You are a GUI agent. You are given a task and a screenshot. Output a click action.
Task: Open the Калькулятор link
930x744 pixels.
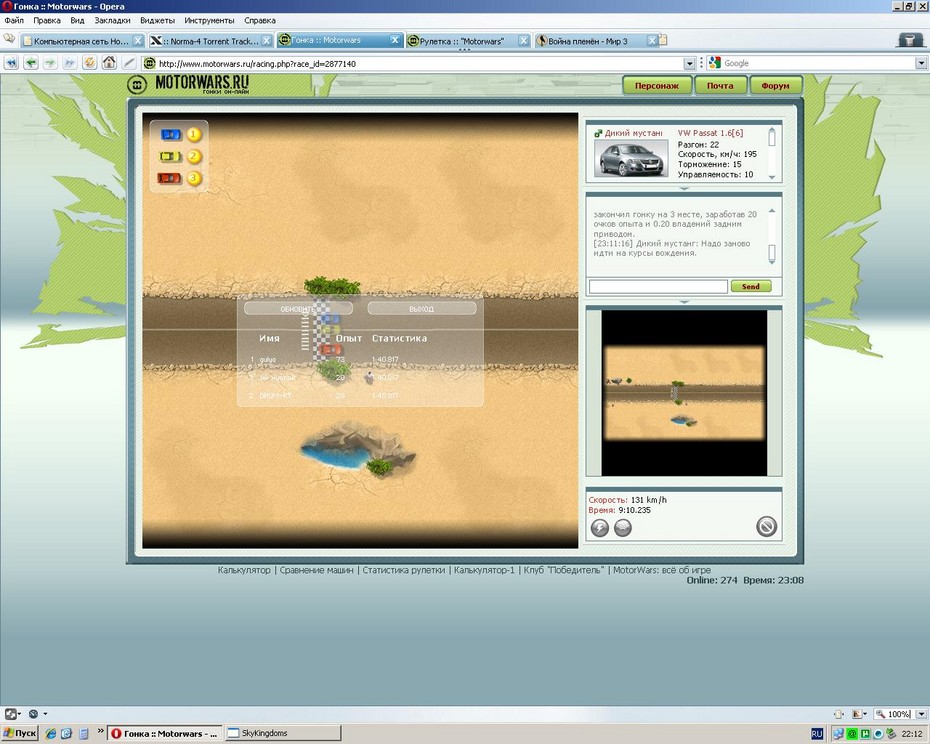click(x=244, y=570)
